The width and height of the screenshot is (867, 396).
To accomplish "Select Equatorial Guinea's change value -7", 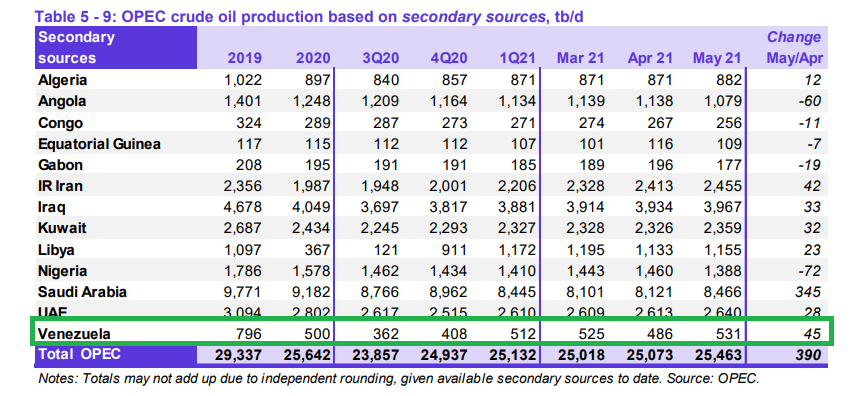I will point(813,144).
